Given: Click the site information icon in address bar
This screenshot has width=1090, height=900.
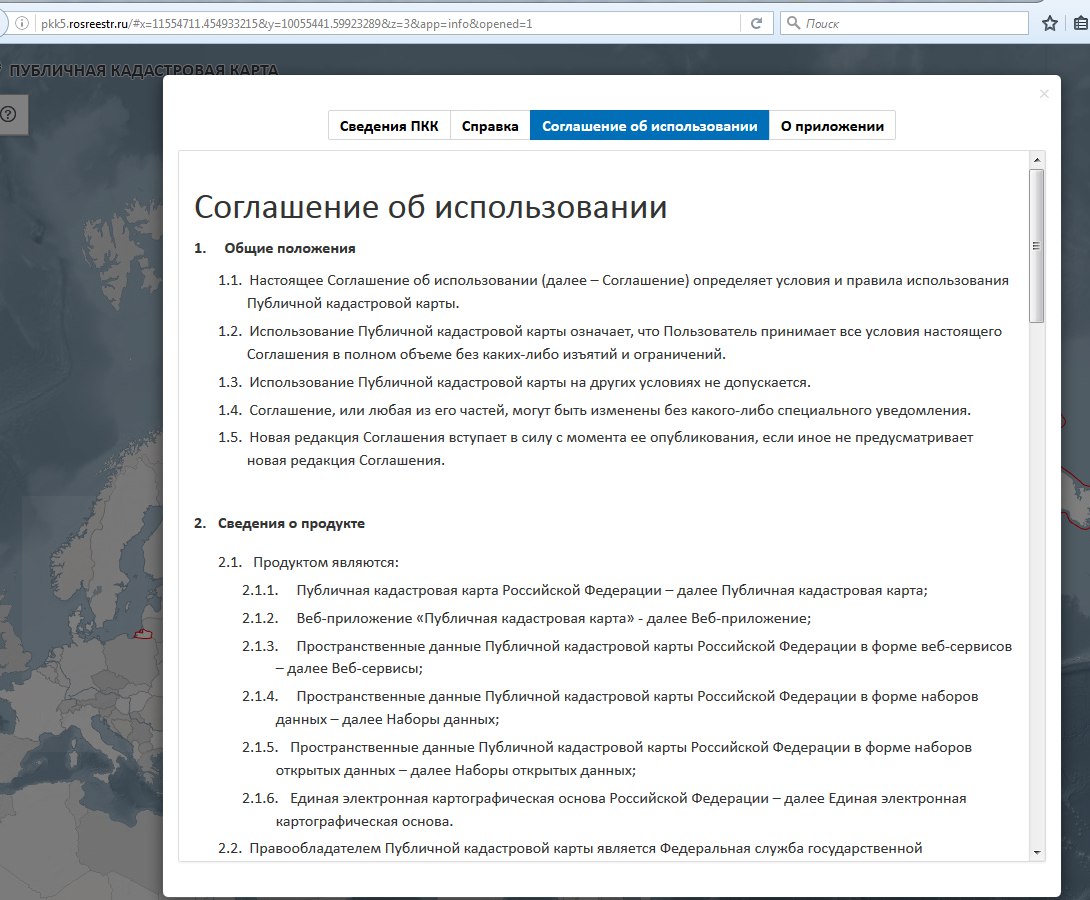Looking at the screenshot, I should point(22,24).
